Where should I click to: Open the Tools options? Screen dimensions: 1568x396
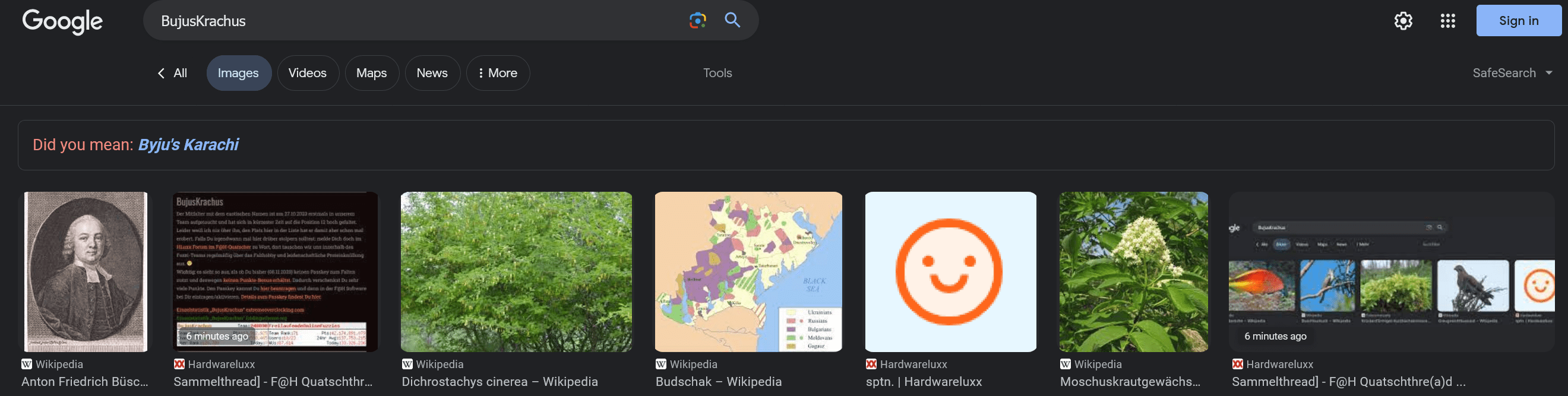point(717,73)
